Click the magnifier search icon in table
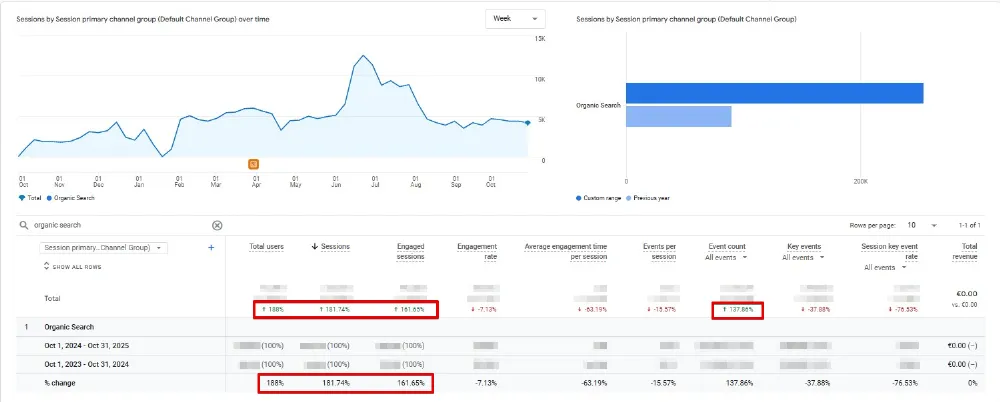The height and width of the screenshot is (402, 1000). [24, 225]
